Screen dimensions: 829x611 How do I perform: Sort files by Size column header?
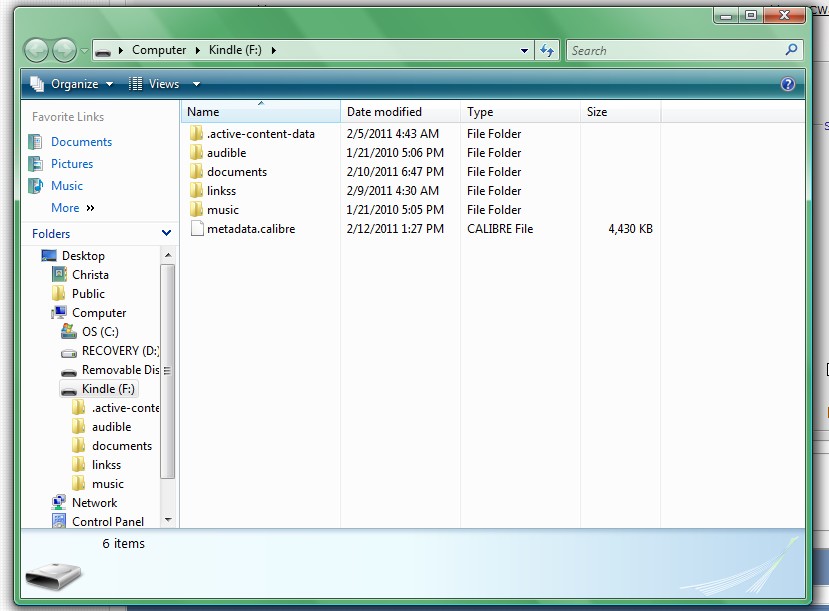click(x=597, y=112)
